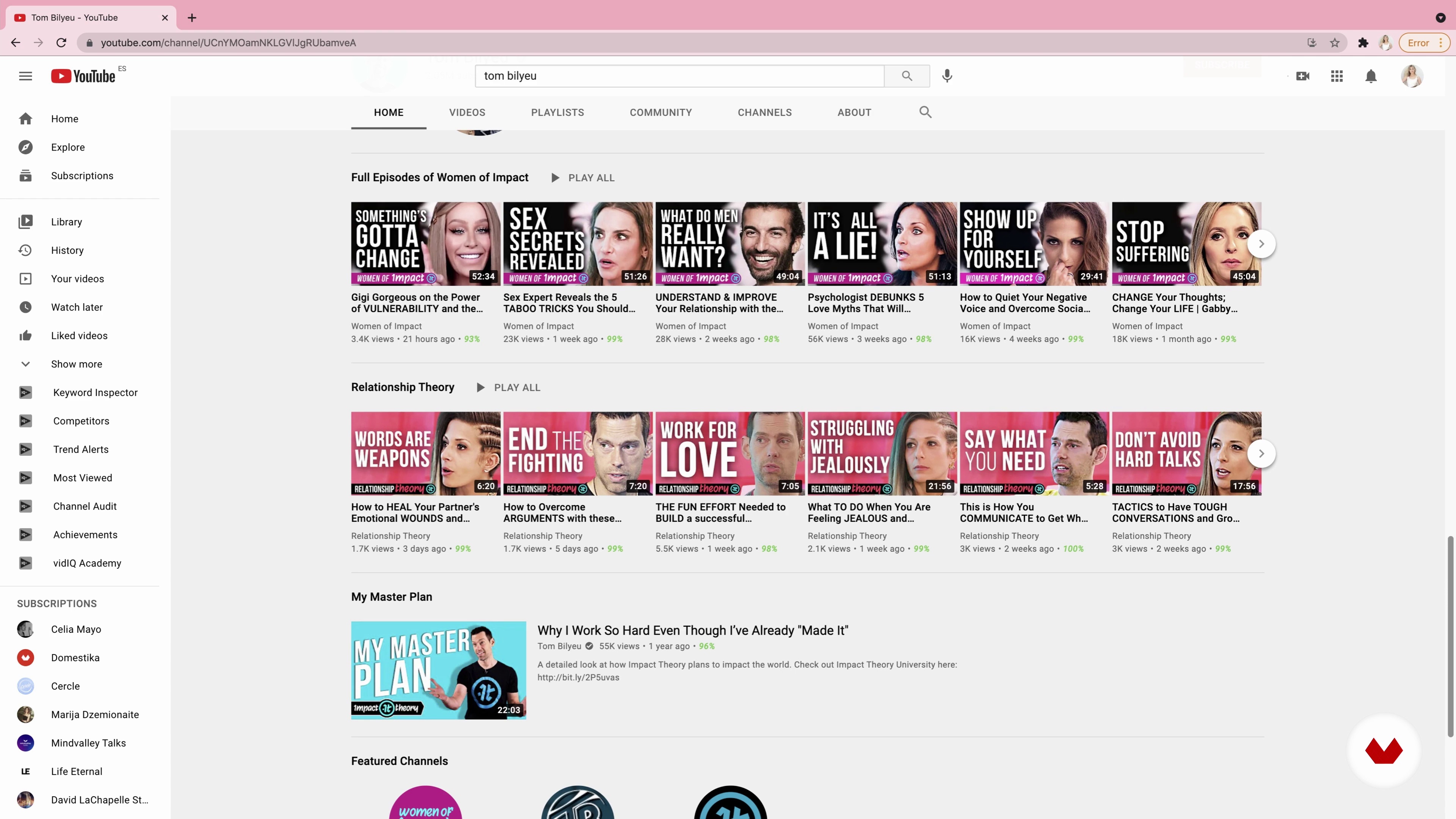
Task: Click the red floating widget button
Action: [x=1384, y=751]
